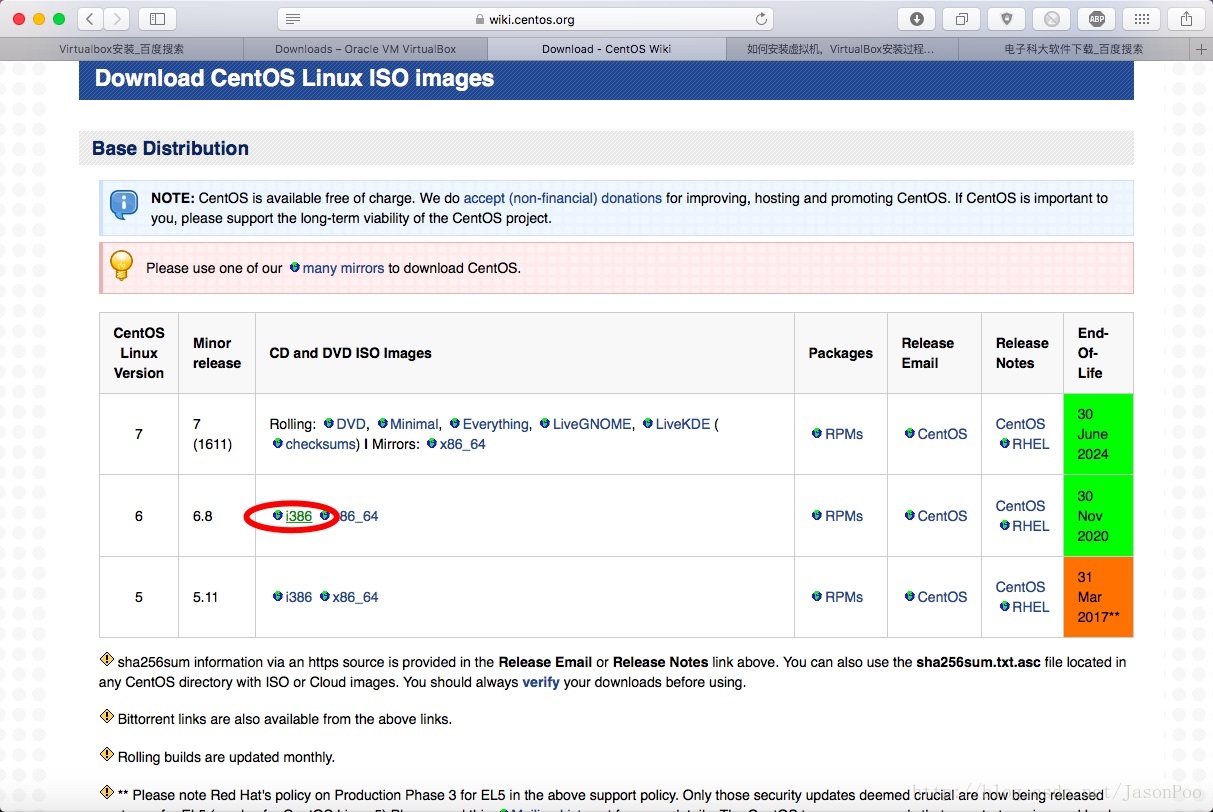
Task: Click the 31 Mar 2017** End-Of-Life cell
Action: click(x=1098, y=597)
